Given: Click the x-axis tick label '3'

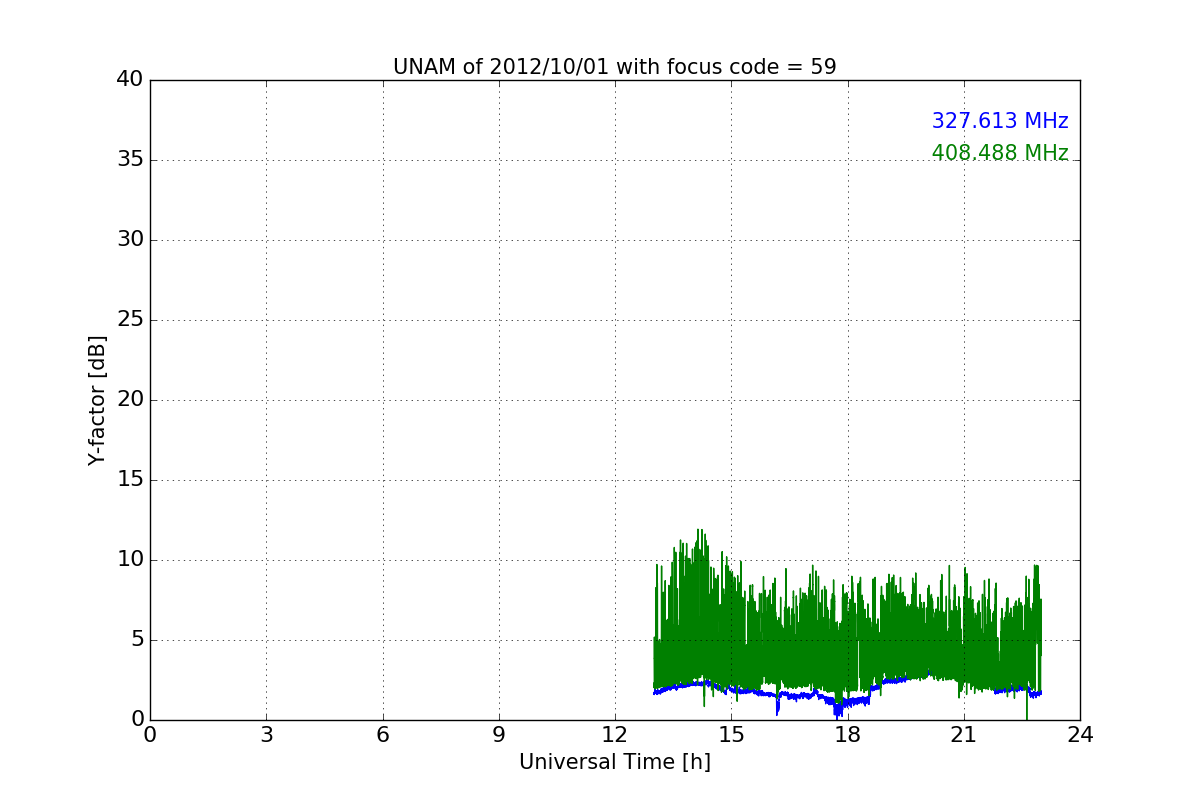Looking at the screenshot, I should click(266, 735).
